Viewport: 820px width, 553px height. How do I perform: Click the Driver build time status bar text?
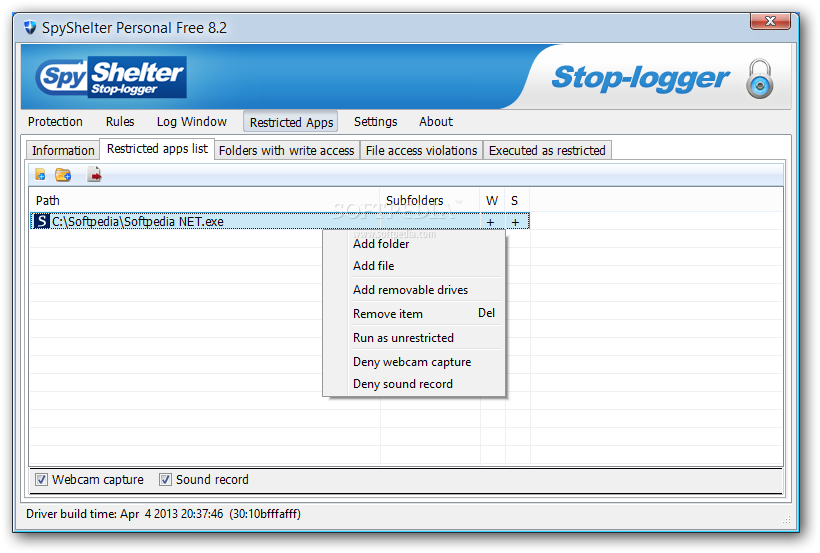click(163, 514)
